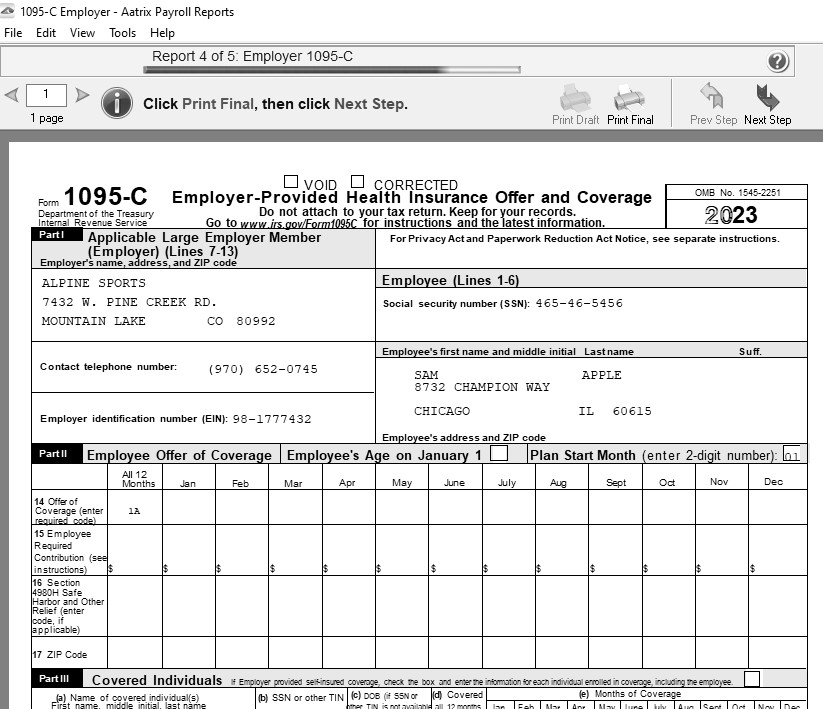The width and height of the screenshot is (823, 709).
Task: Click the report progress bar
Action: tap(332, 70)
